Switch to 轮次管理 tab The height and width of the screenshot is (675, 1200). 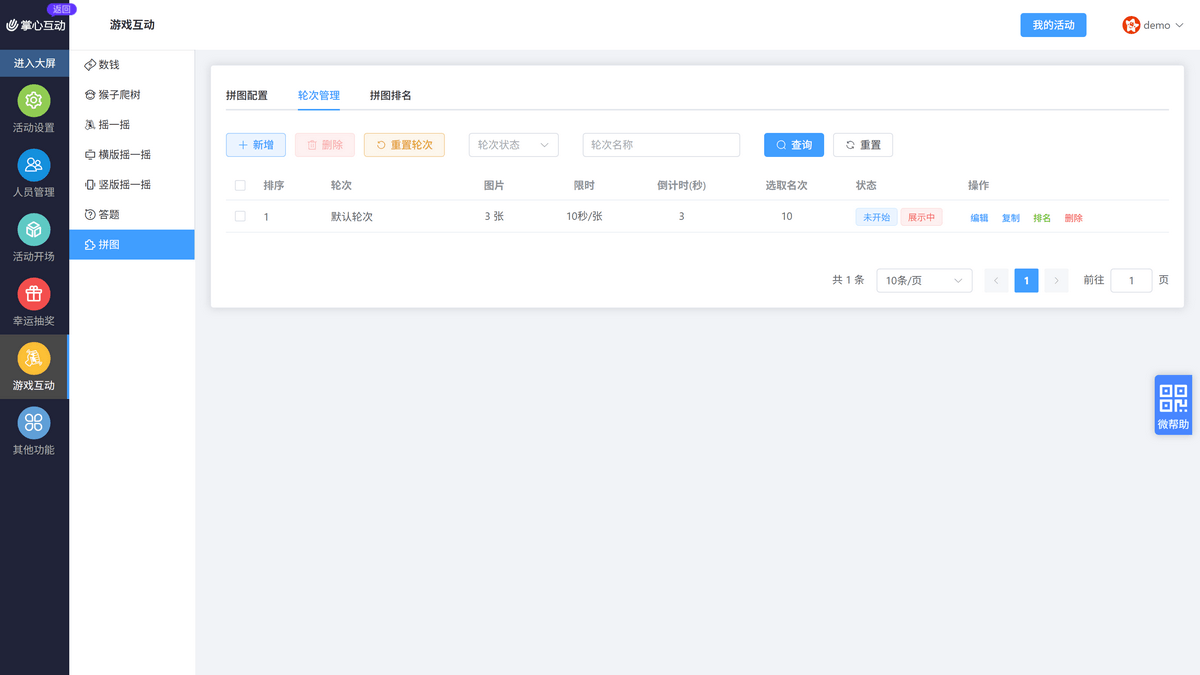(319, 96)
